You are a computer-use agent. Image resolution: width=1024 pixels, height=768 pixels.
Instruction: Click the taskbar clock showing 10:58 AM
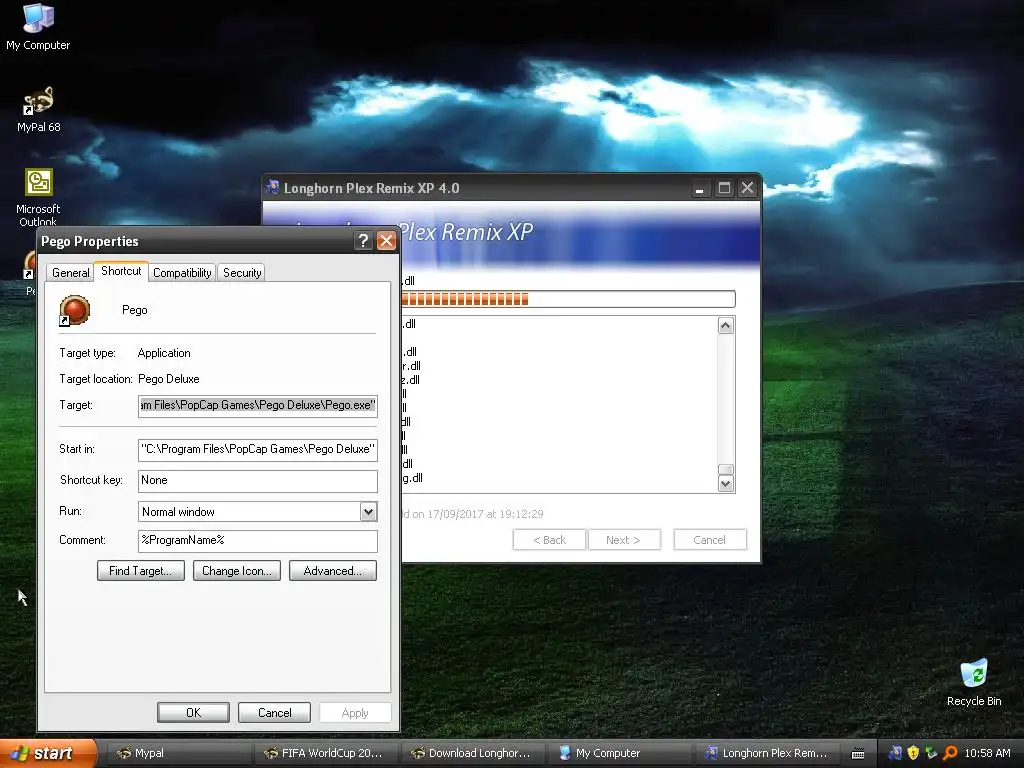(987, 753)
